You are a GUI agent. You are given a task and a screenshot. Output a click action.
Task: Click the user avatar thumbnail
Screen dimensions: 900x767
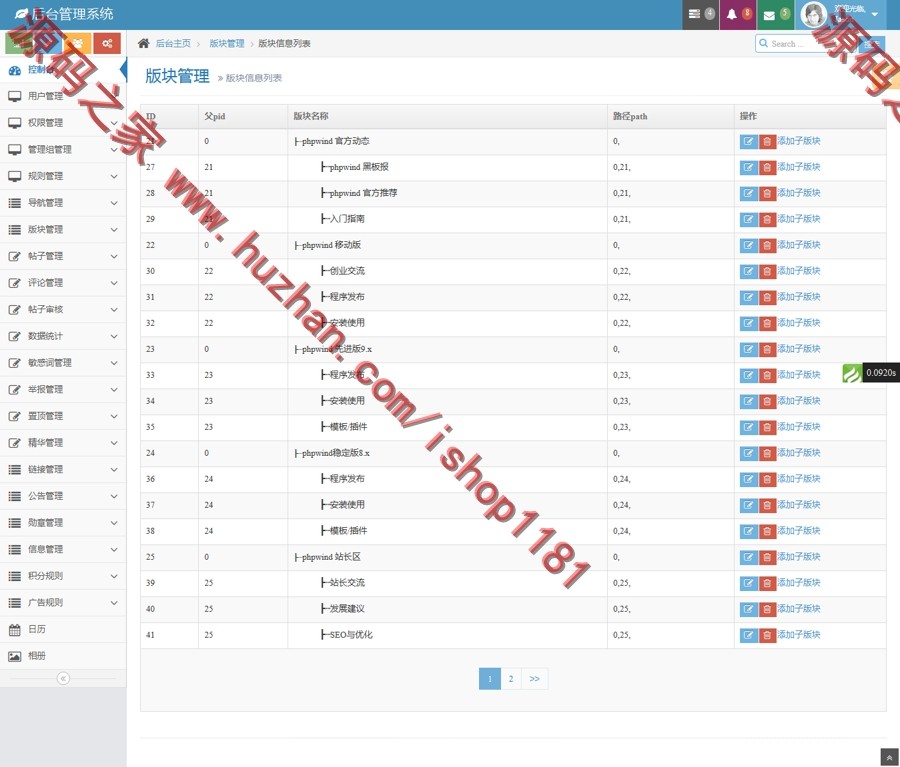(813, 13)
